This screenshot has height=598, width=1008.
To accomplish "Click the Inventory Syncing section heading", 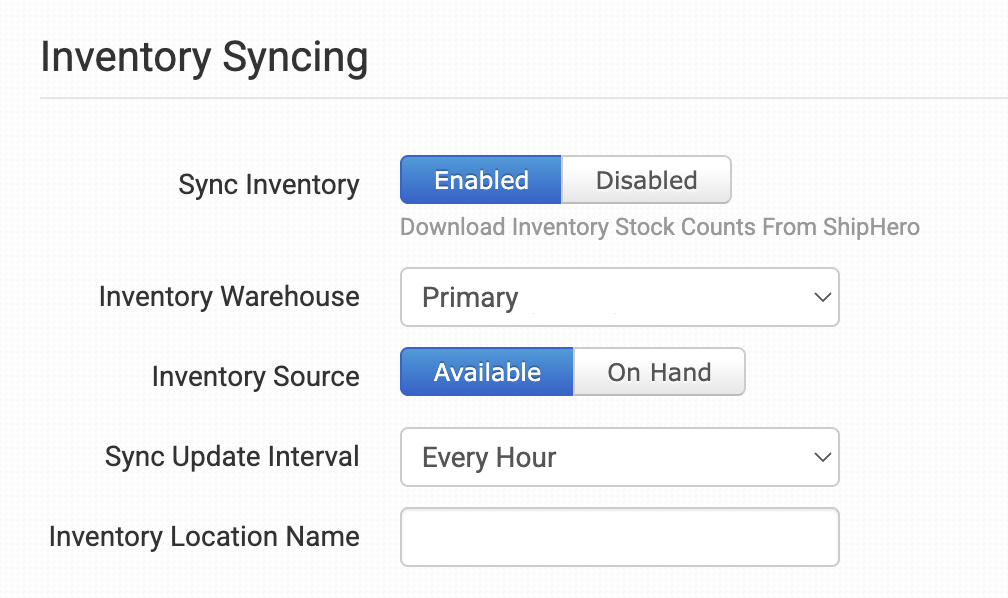I will pos(204,58).
